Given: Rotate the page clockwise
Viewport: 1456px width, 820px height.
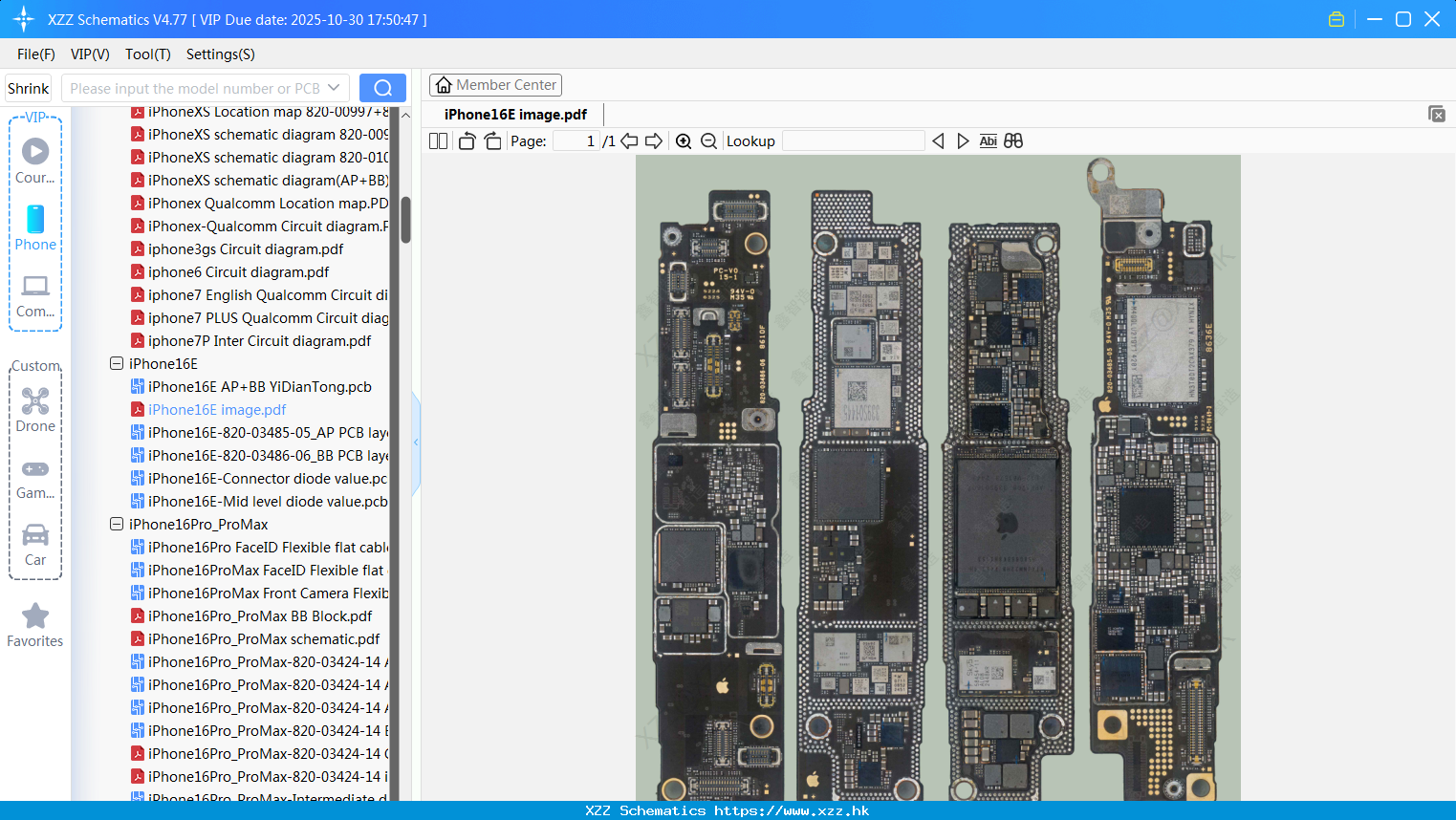Looking at the screenshot, I should (x=492, y=141).
